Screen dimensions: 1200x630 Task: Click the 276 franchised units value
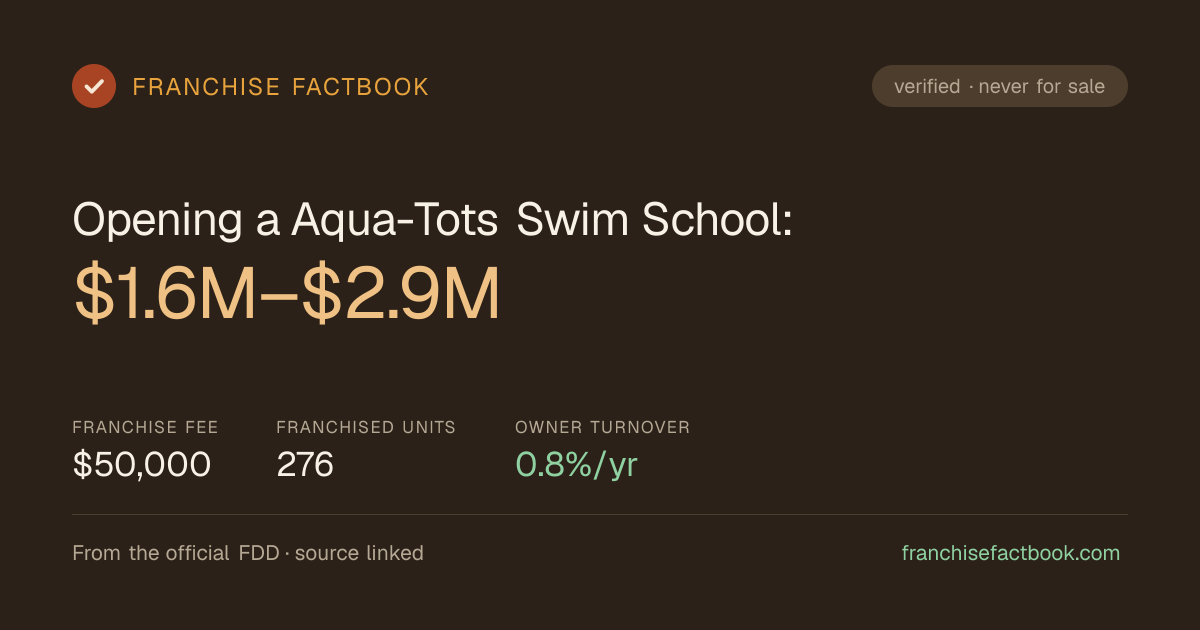pos(305,465)
